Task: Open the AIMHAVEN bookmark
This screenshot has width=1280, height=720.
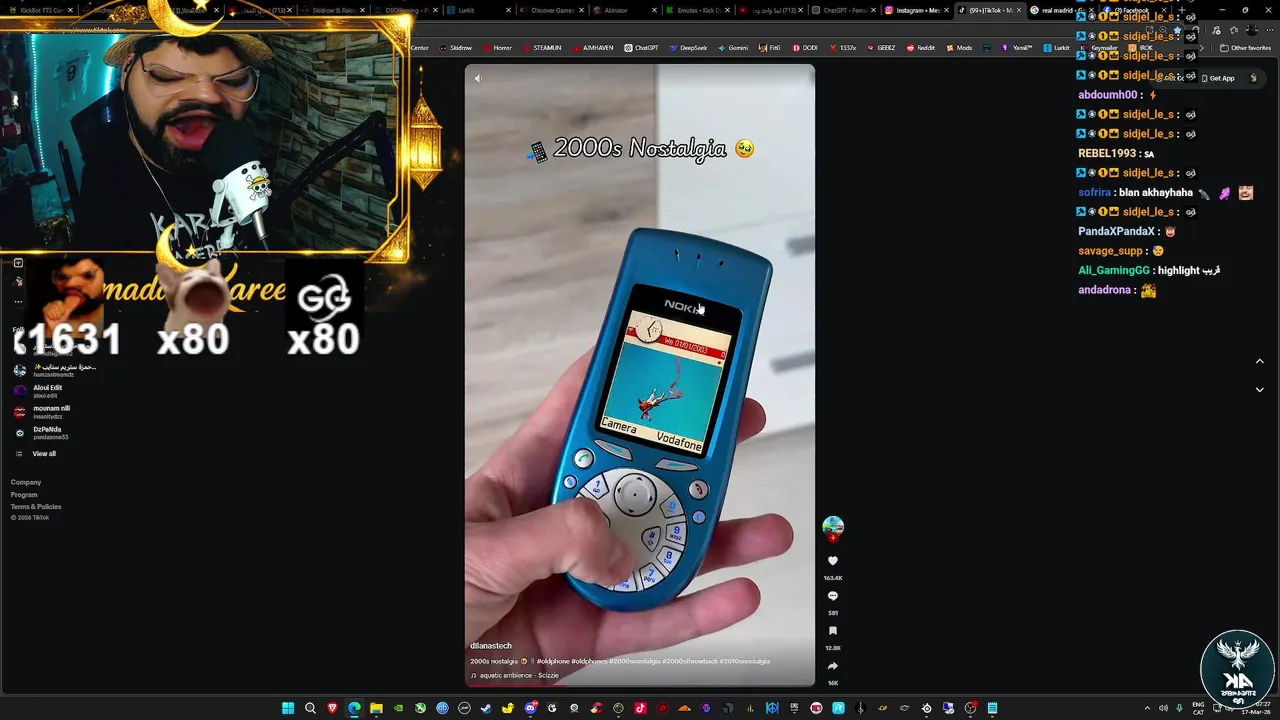Action: click(x=593, y=48)
